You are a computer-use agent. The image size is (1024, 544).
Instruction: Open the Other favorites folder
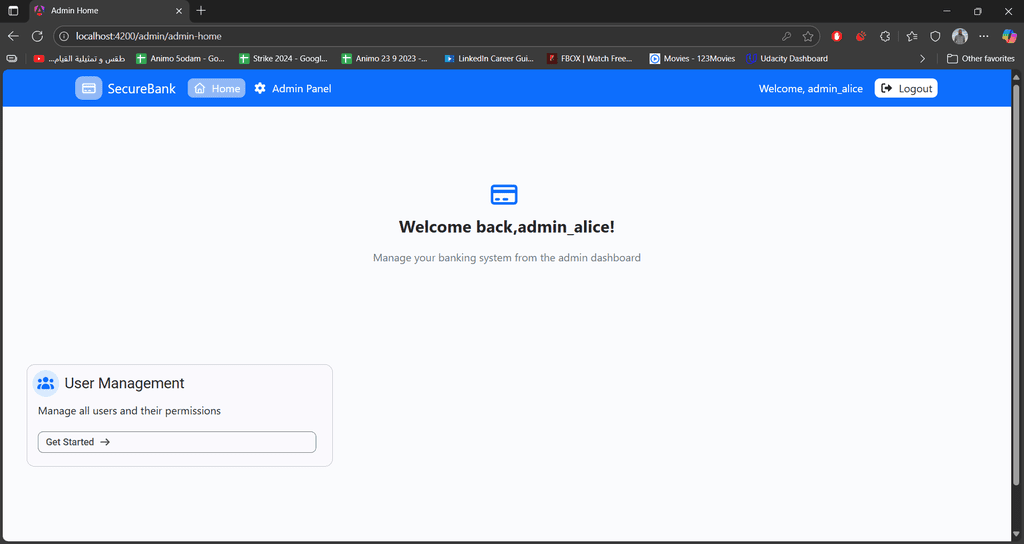coord(981,59)
